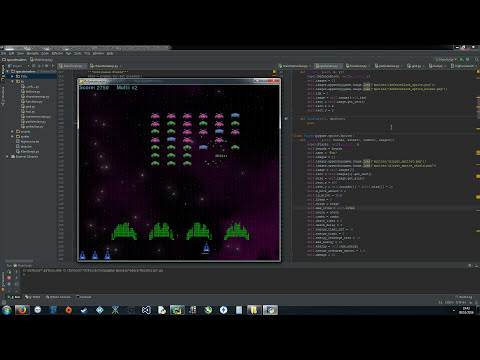Click the tool window quick-access icon bottom-left
The width and height of the screenshot is (480, 360).
[3, 302]
